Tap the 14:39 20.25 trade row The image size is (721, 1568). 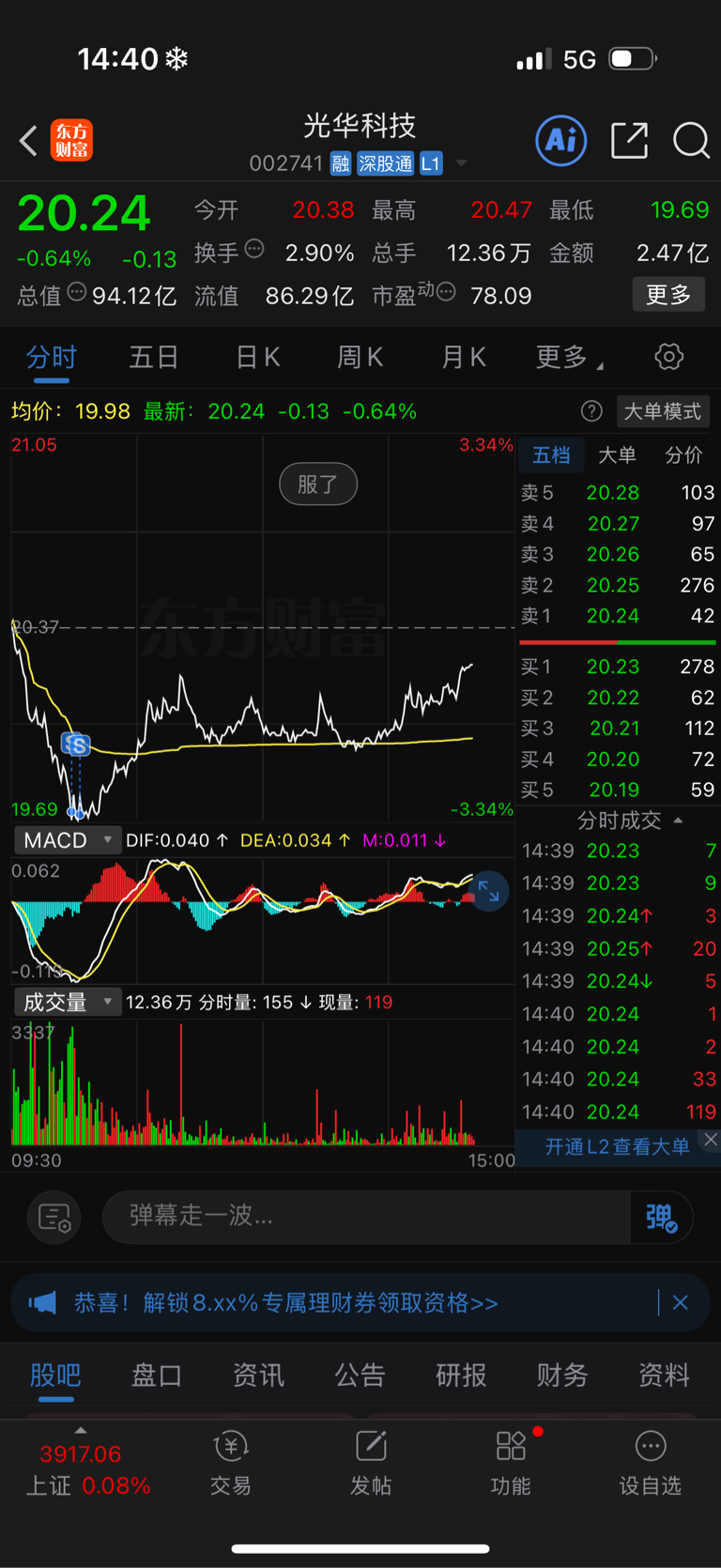pyautogui.click(x=619, y=948)
